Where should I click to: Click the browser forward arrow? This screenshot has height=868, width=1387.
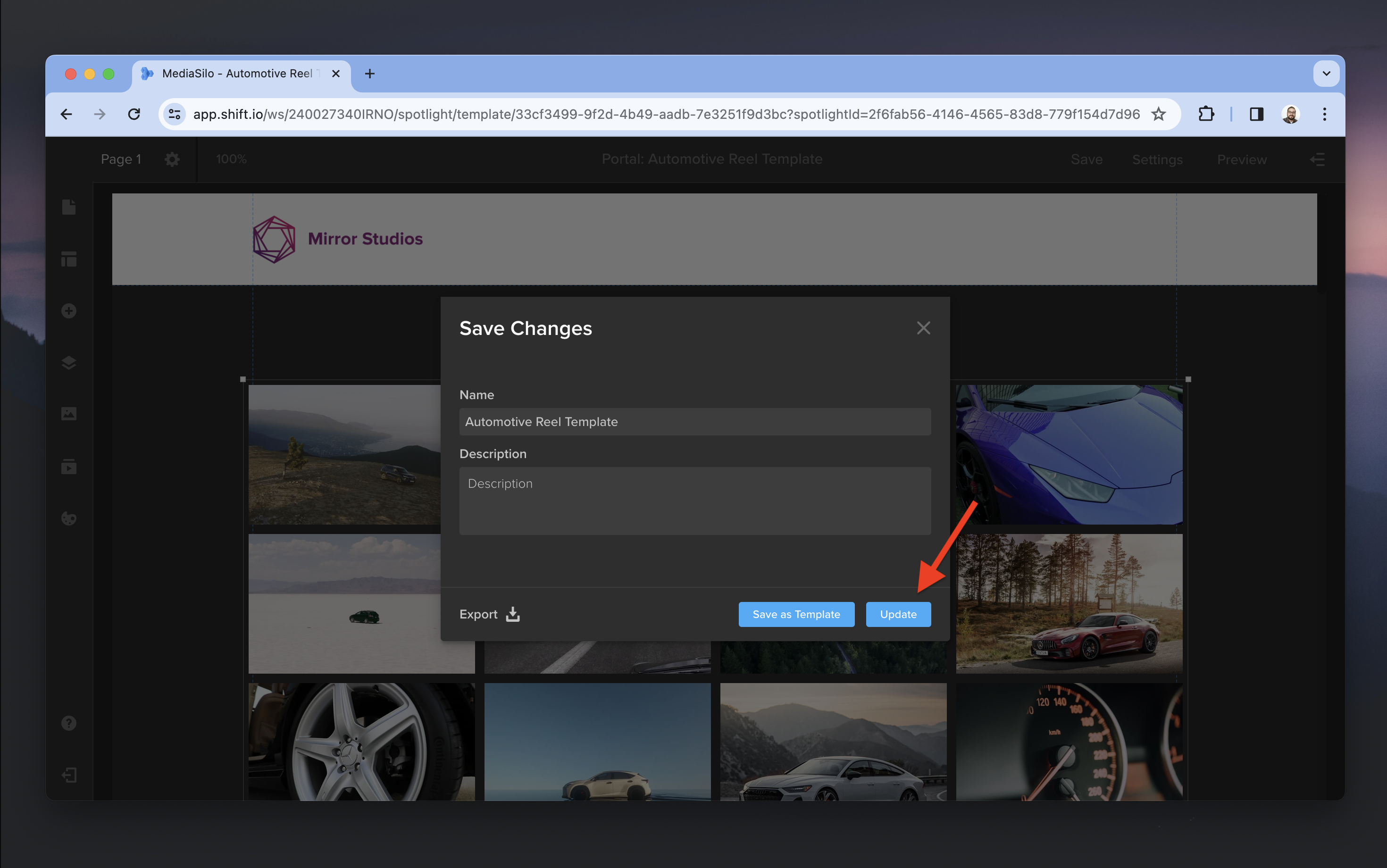(x=100, y=114)
